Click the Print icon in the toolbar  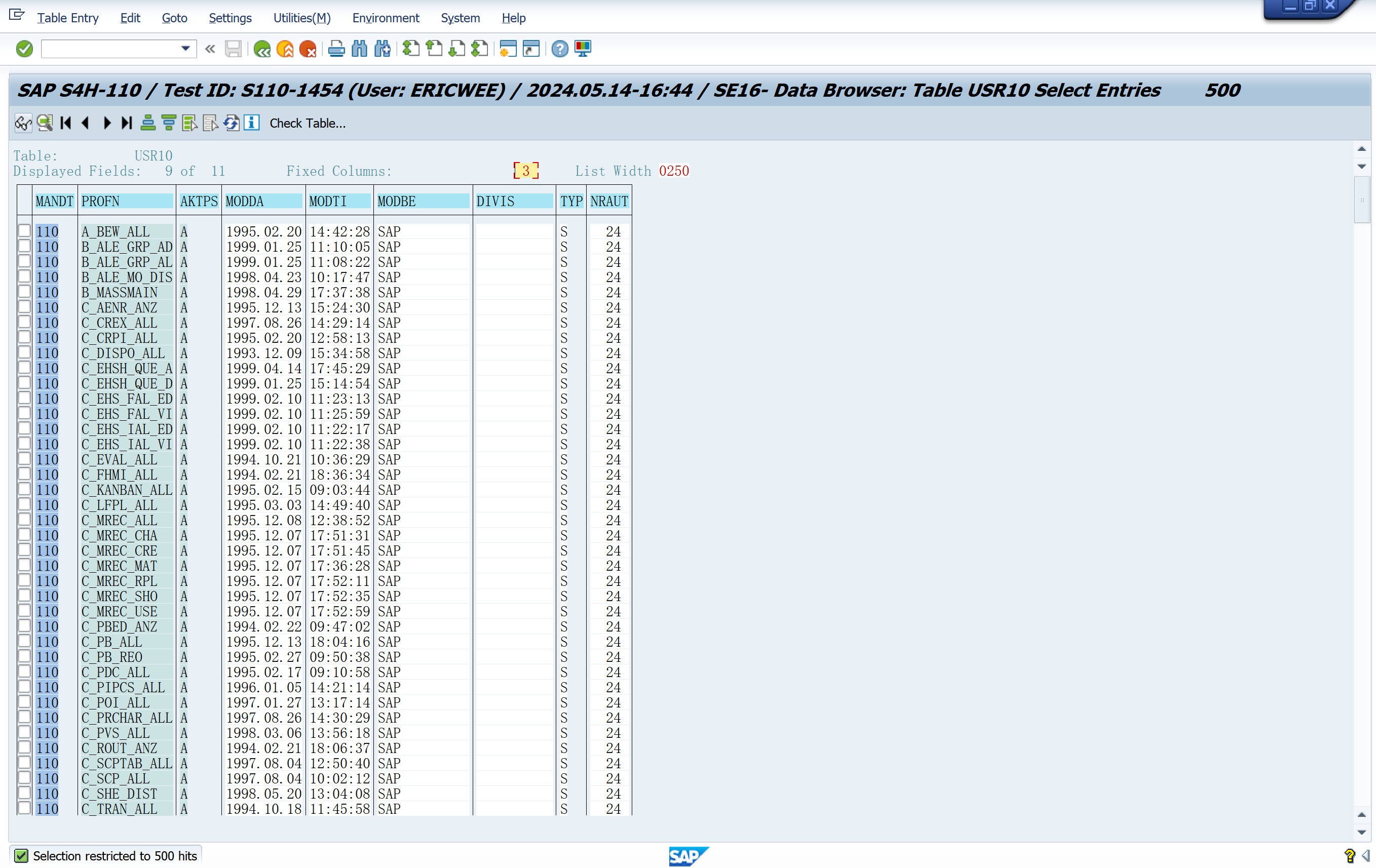click(336, 49)
